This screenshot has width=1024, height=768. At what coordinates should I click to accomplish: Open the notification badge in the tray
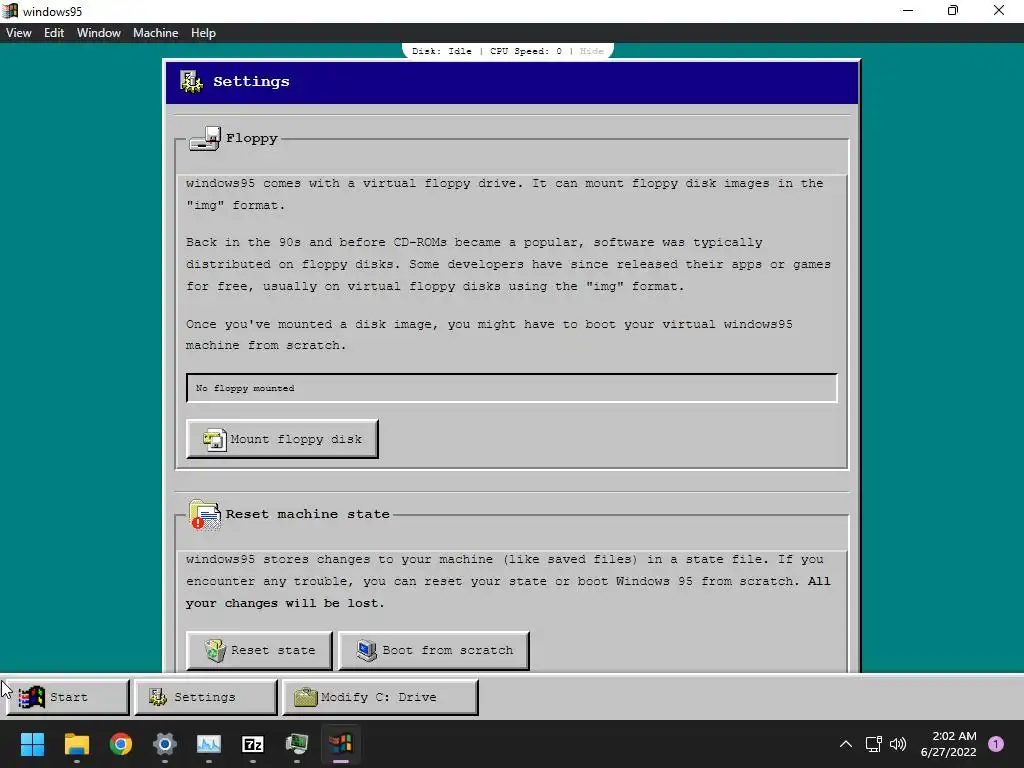click(x=996, y=744)
